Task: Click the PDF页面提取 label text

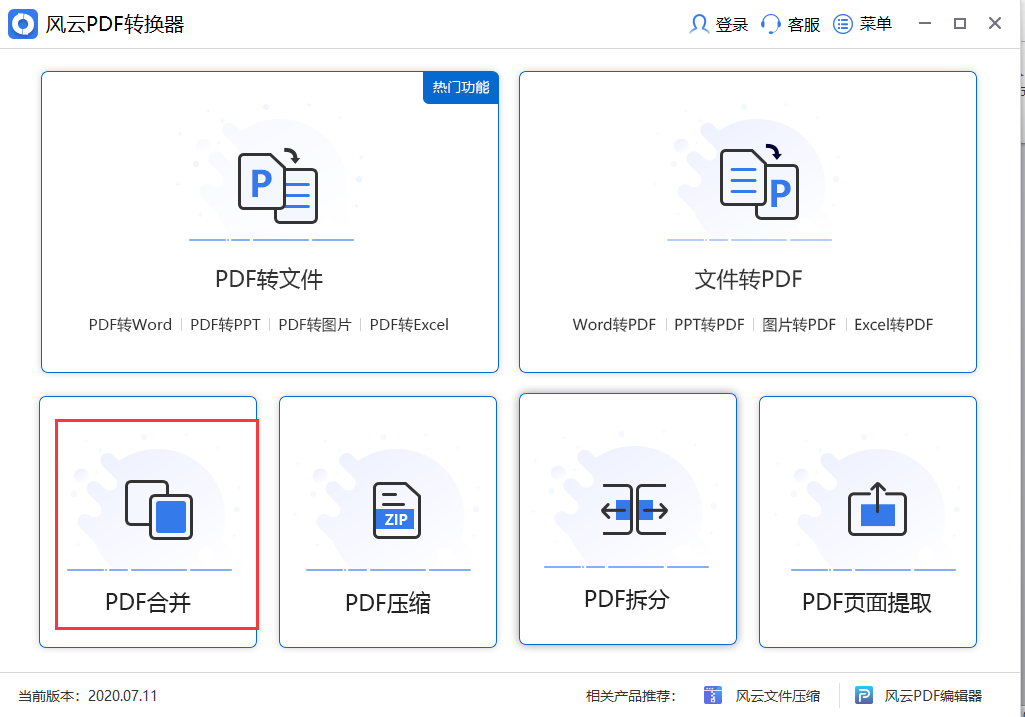Action: (867, 603)
